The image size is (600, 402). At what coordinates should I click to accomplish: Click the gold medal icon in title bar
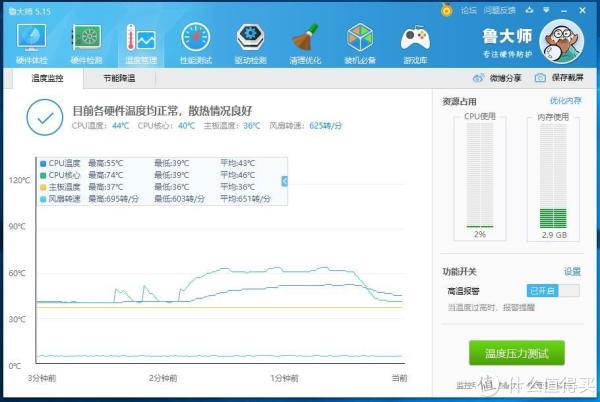(447, 10)
